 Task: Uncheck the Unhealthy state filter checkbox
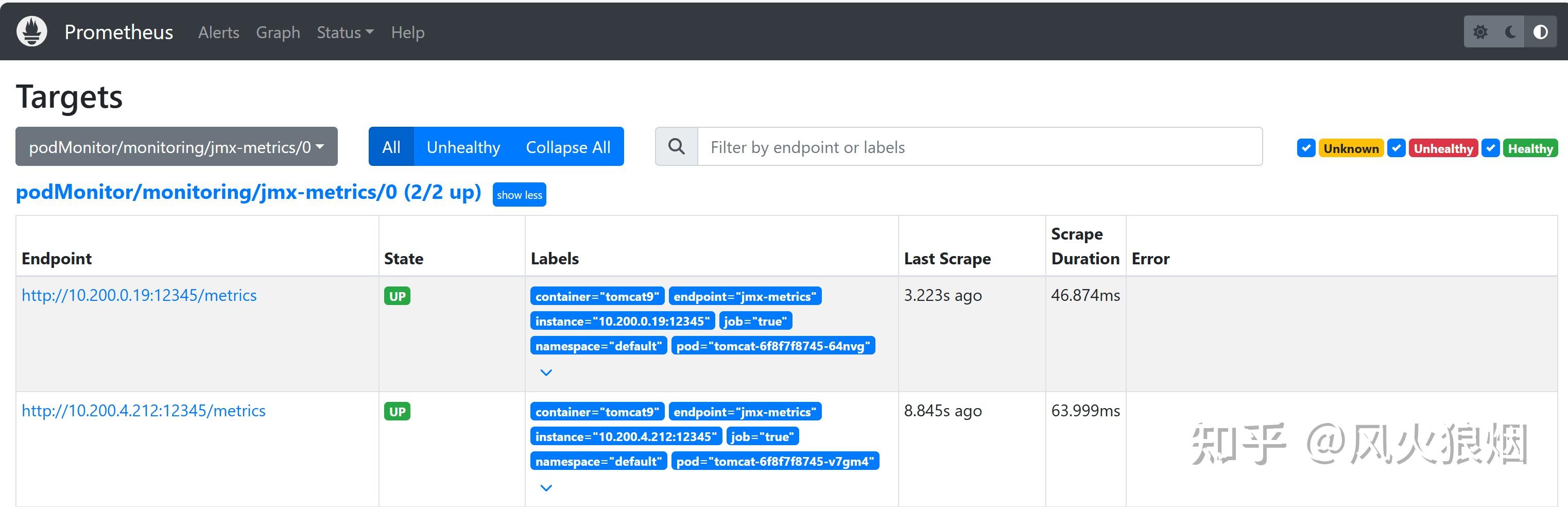pos(1397,148)
